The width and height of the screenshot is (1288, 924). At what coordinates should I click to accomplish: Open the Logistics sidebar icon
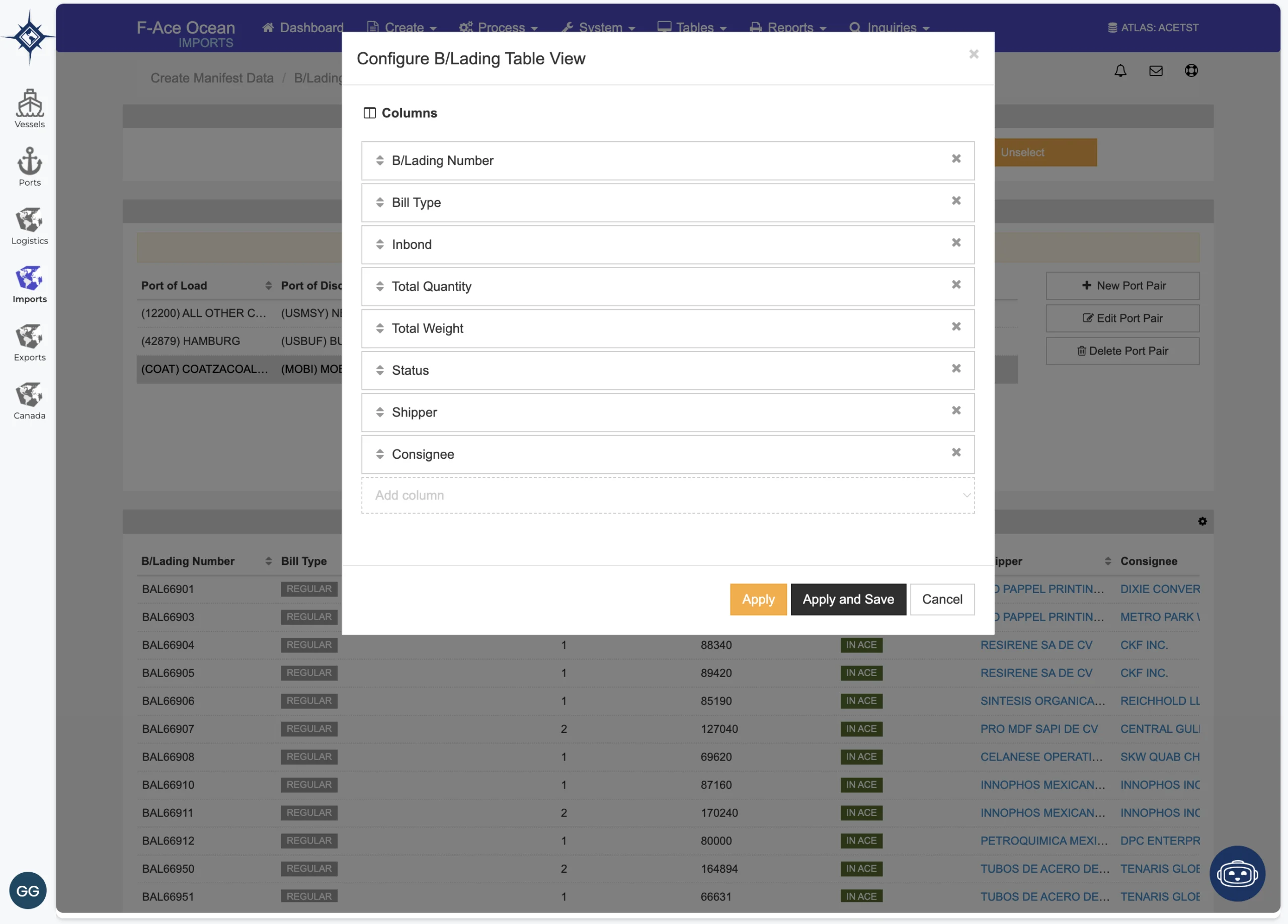[30, 225]
